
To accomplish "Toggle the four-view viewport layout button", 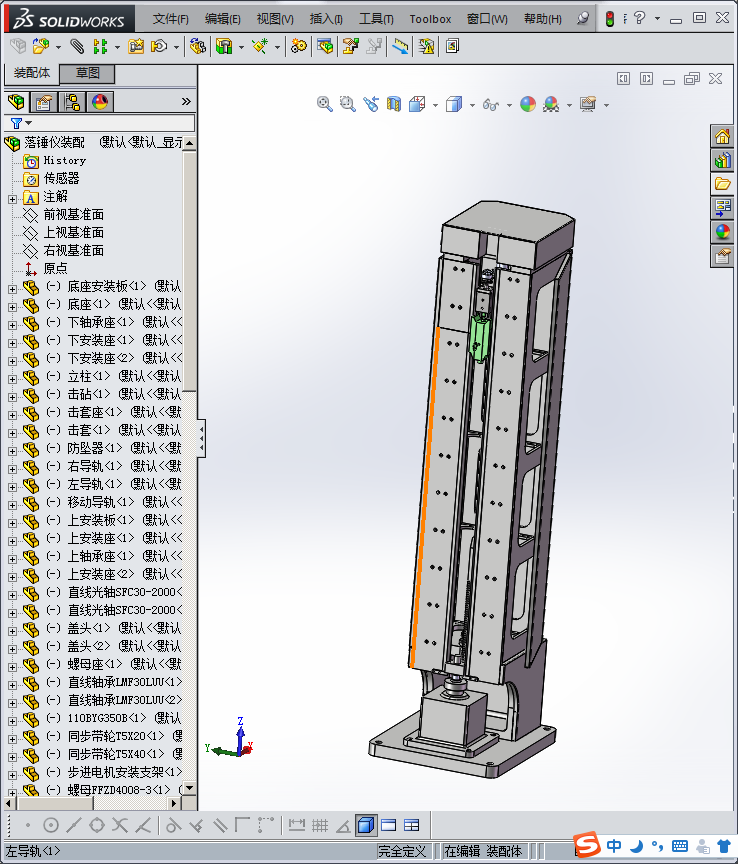I will point(412,825).
